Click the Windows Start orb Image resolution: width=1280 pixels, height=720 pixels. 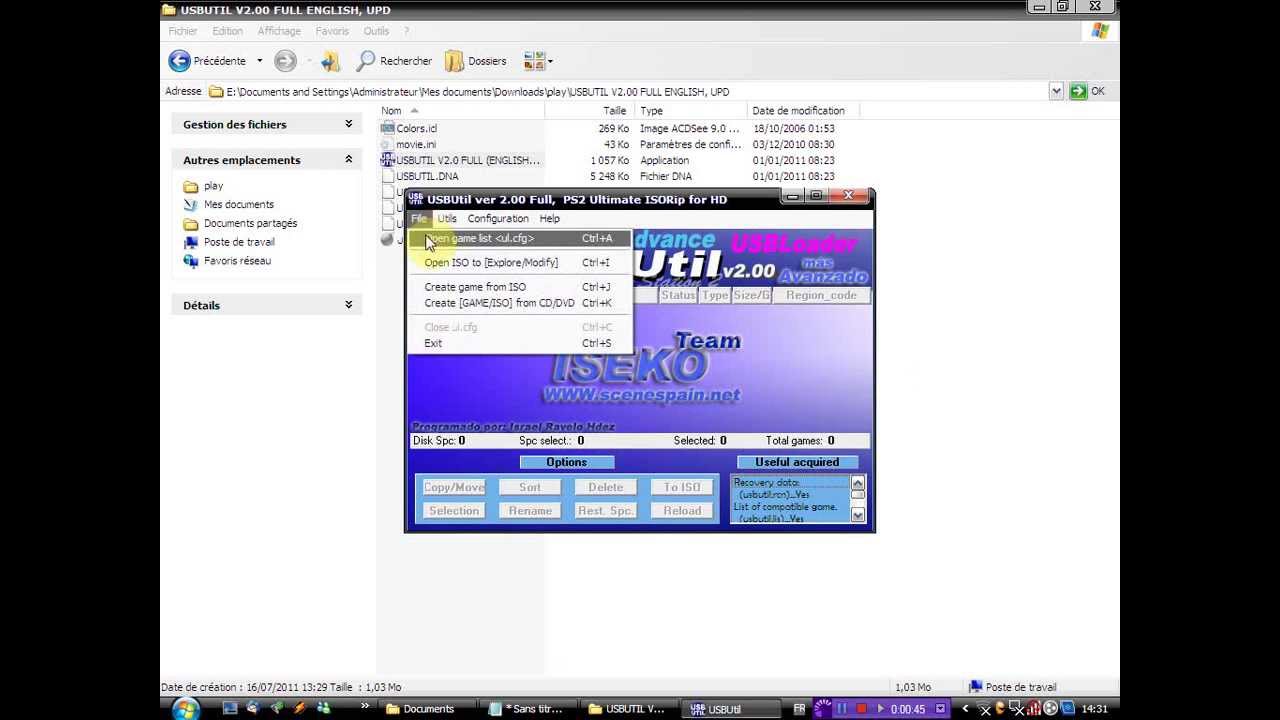click(x=186, y=709)
